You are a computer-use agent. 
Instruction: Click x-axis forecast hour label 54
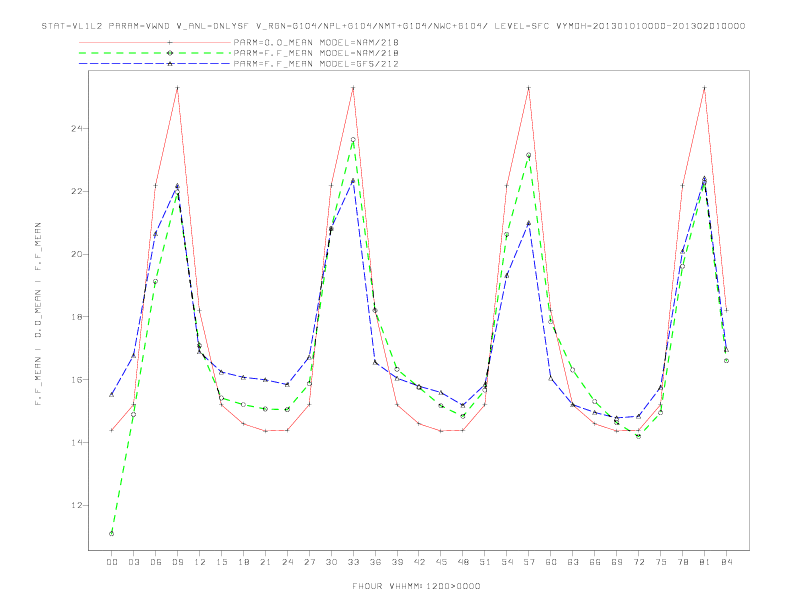(x=507, y=562)
